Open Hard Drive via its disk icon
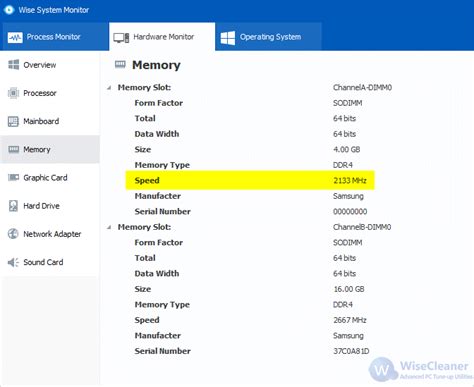Screen dimensions: 474x387 tap(13, 206)
